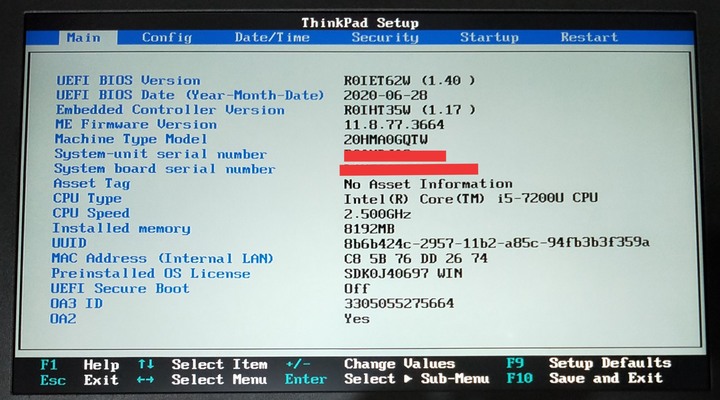Click the OA2 label
The height and width of the screenshot is (400, 720).
[63, 319]
